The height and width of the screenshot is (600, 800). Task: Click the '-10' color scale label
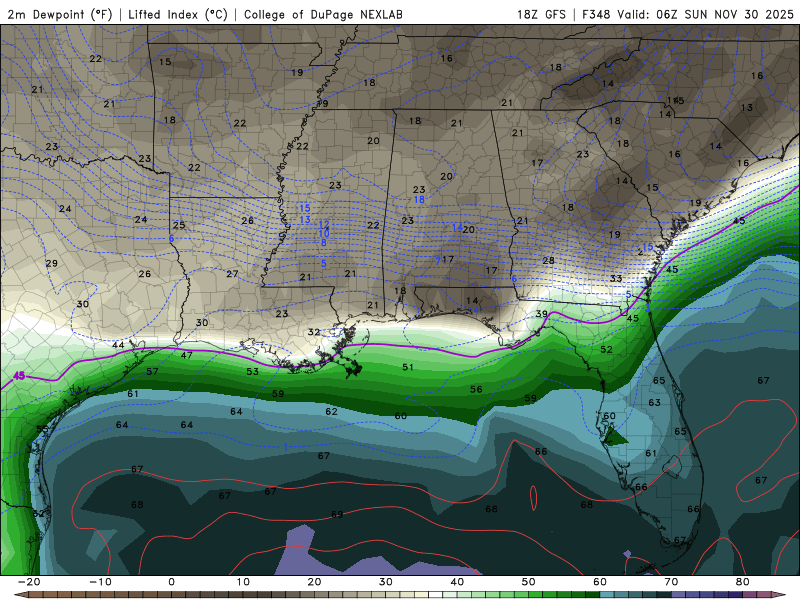point(100,582)
